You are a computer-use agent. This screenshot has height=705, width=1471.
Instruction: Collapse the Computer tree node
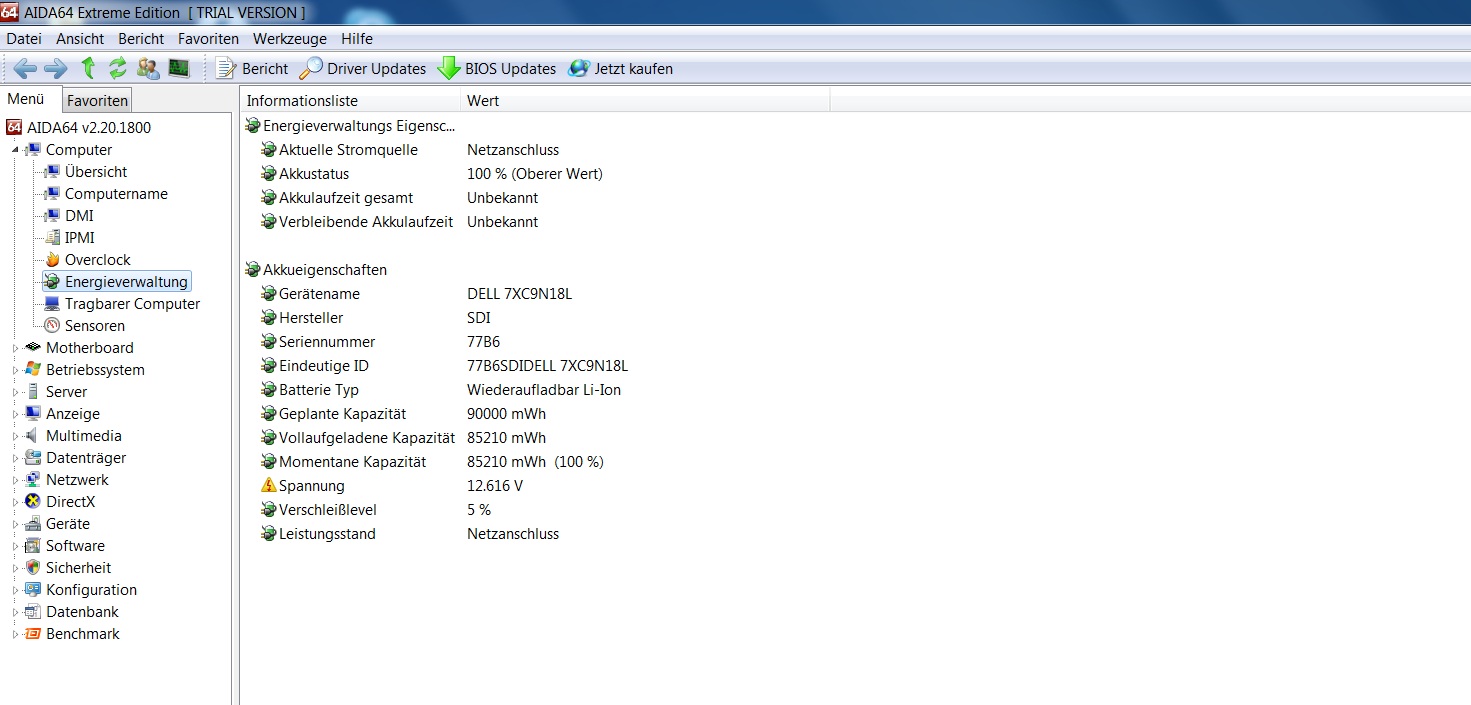(15, 150)
